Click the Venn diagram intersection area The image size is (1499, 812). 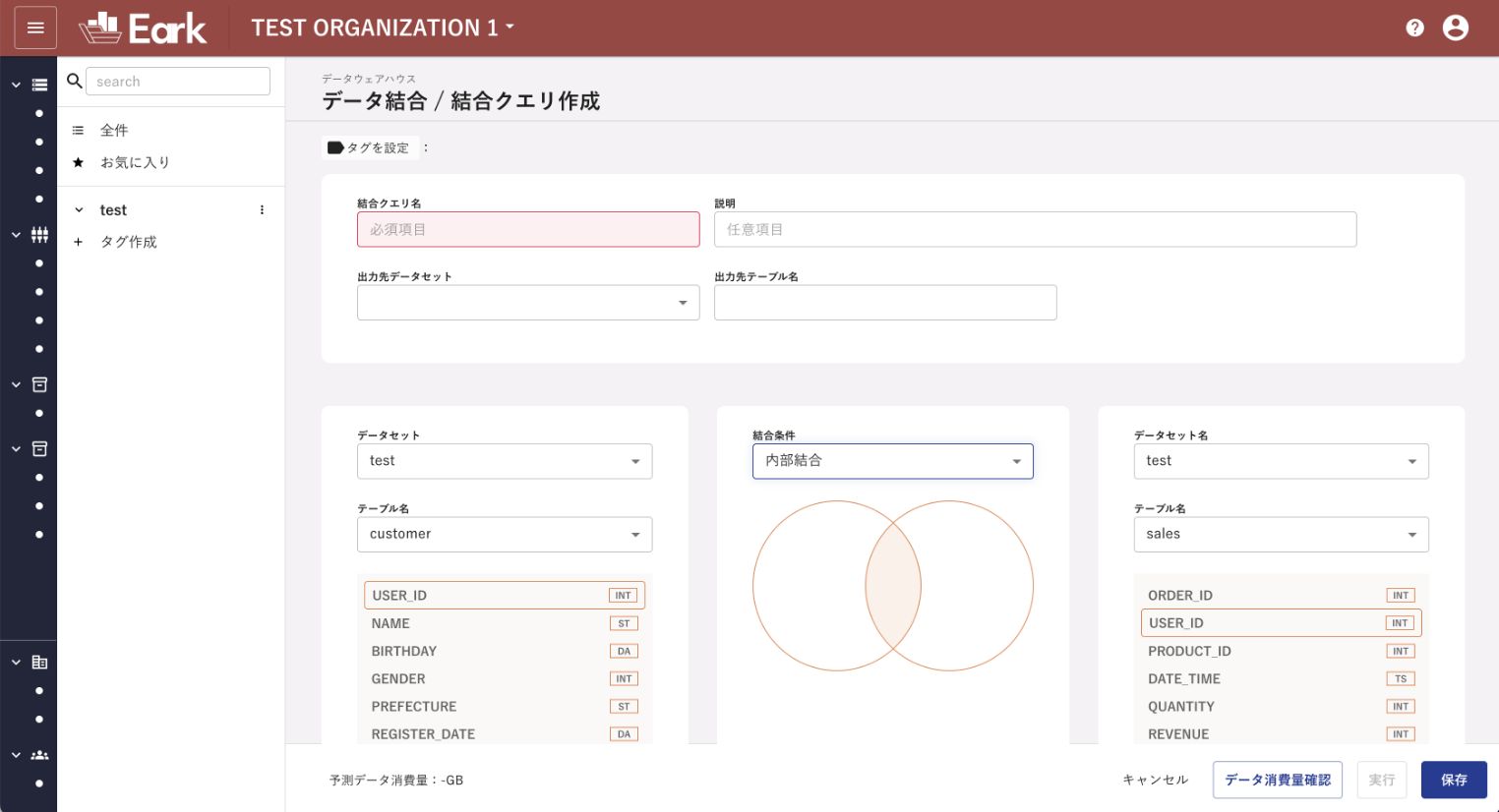(x=893, y=586)
